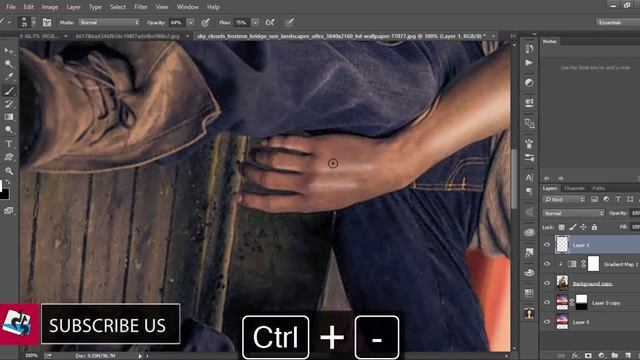The image size is (640, 360).
Task: Open brush Mode dropdown in options bar
Action: (x=109, y=22)
